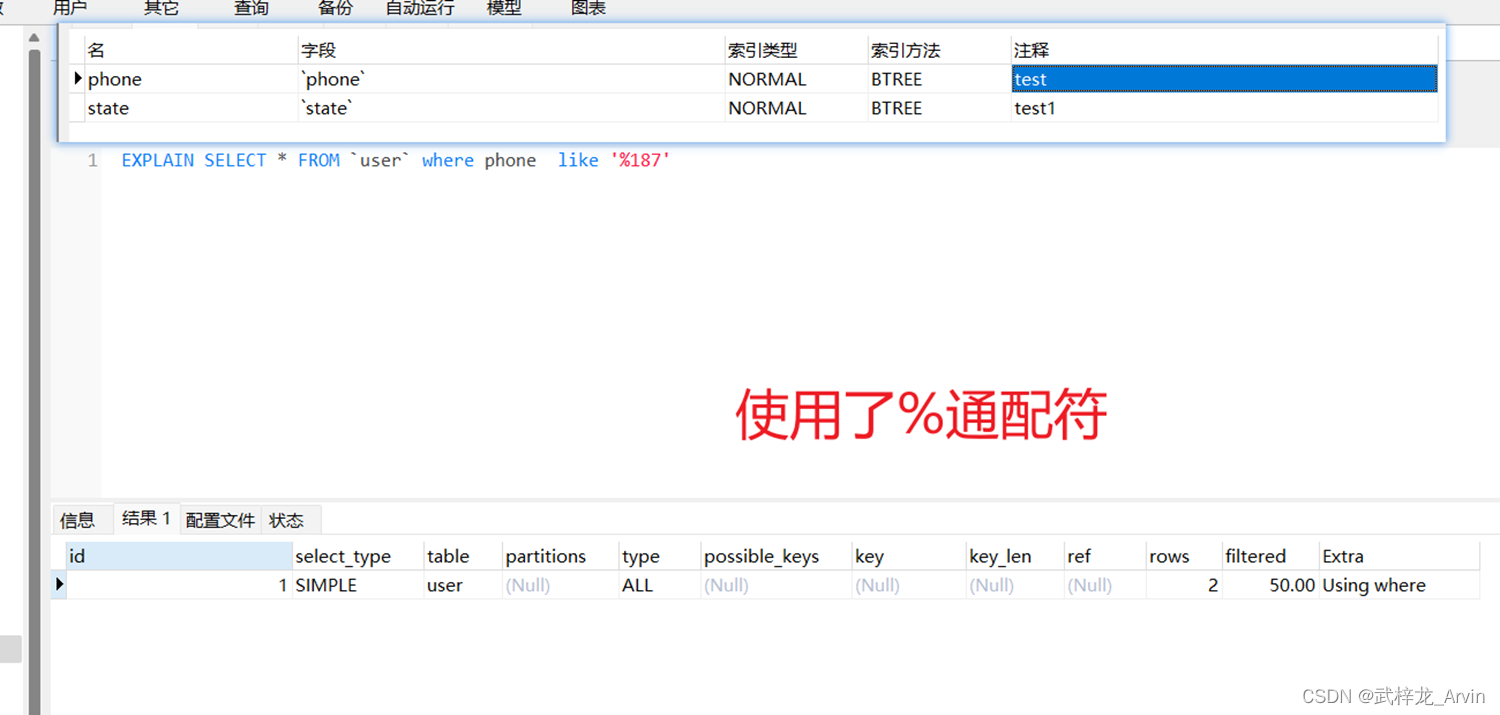Image resolution: width=1500 pixels, height=715 pixels.
Task: Click the 图表 toolbar item
Action: coord(588,8)
